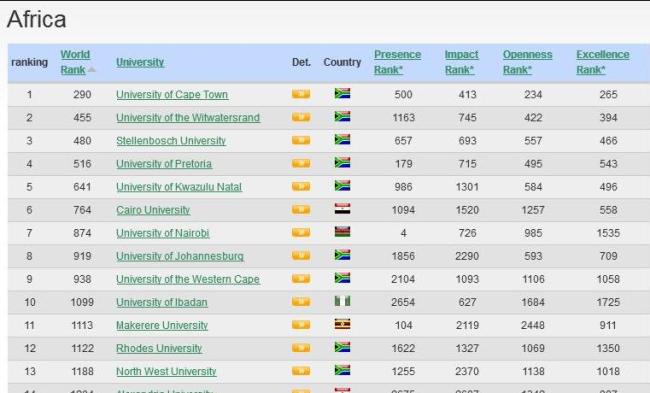650x393 pixels.
Task: Sort table by Impact Rank header
Action: coord(461,62)
